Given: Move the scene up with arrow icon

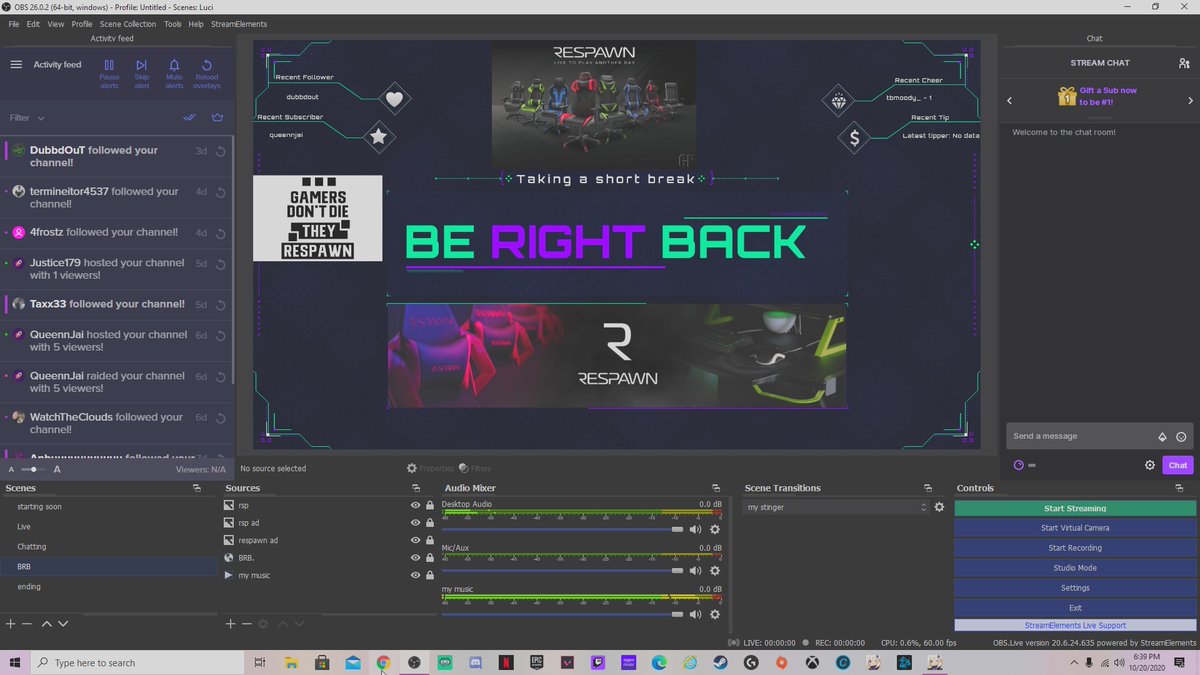Looking at the screenshot, I should (x=46, y=623).
